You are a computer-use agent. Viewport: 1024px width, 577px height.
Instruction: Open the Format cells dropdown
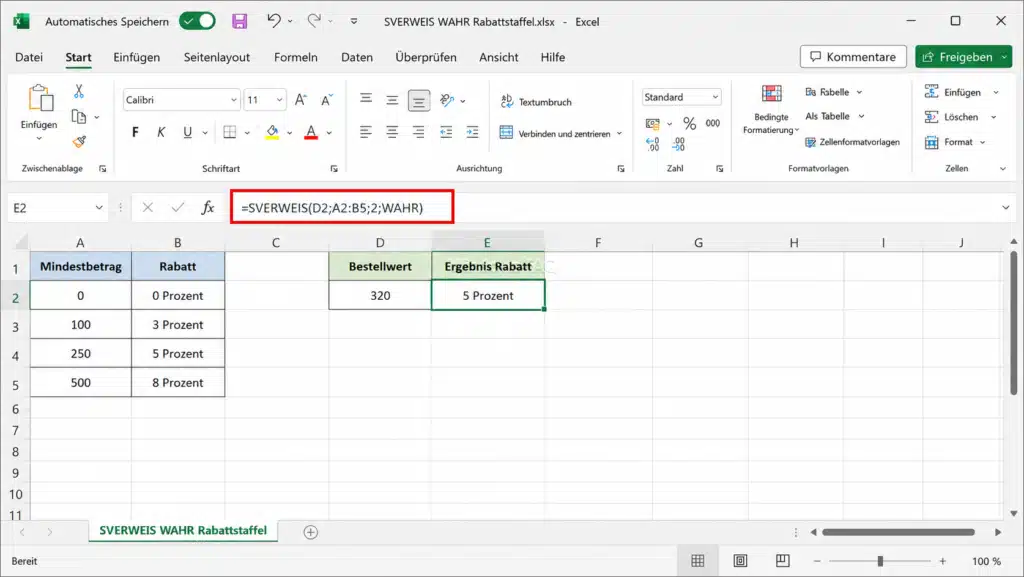[954, 142]
